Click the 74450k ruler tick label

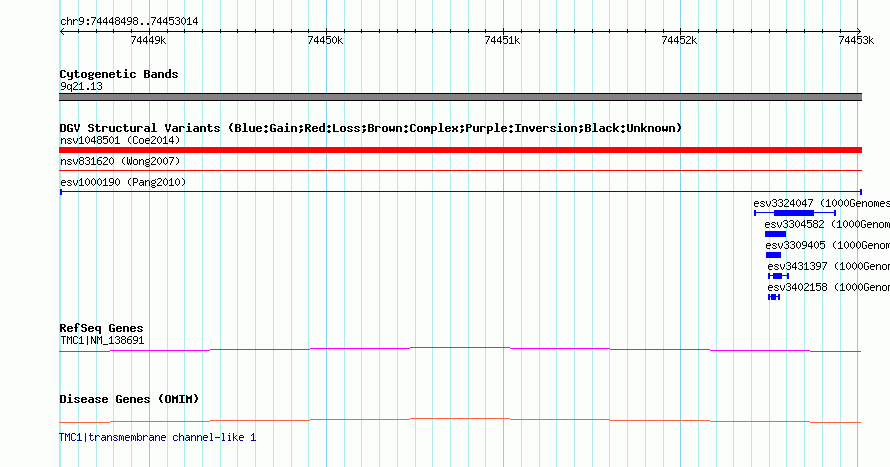pyautogui.click(x=325, y=40)
